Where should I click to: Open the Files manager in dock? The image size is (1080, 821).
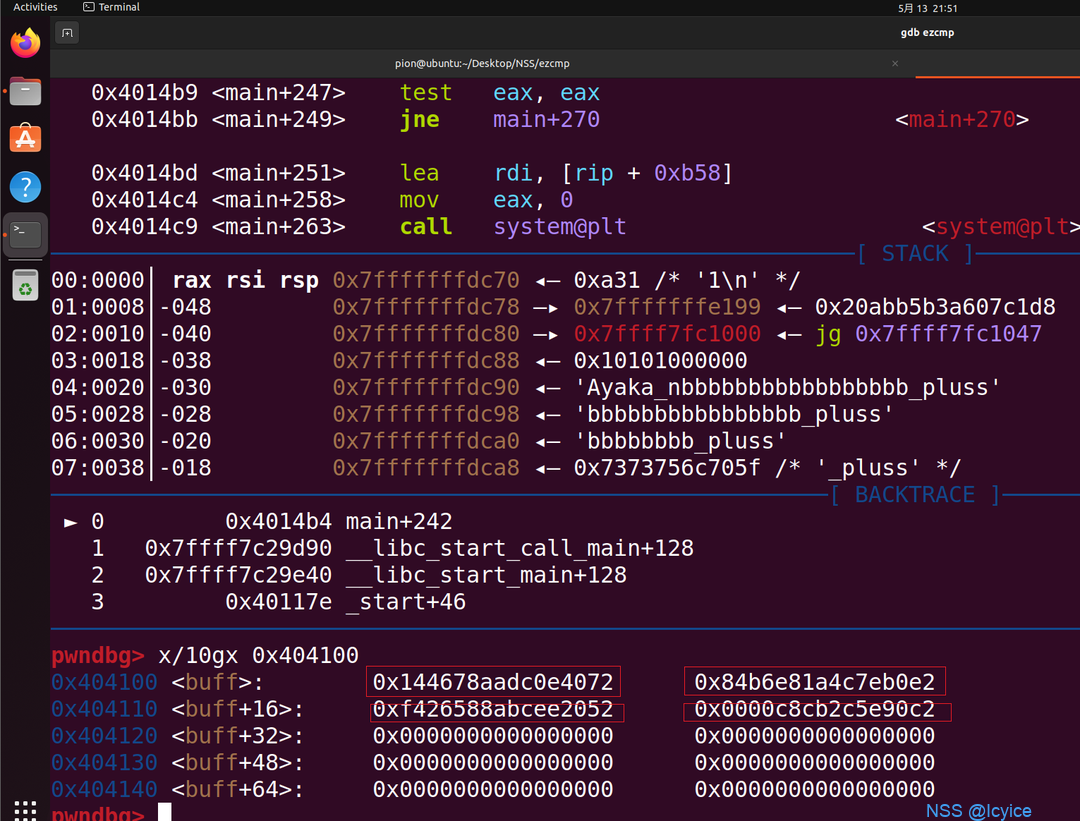click(25, 91)
